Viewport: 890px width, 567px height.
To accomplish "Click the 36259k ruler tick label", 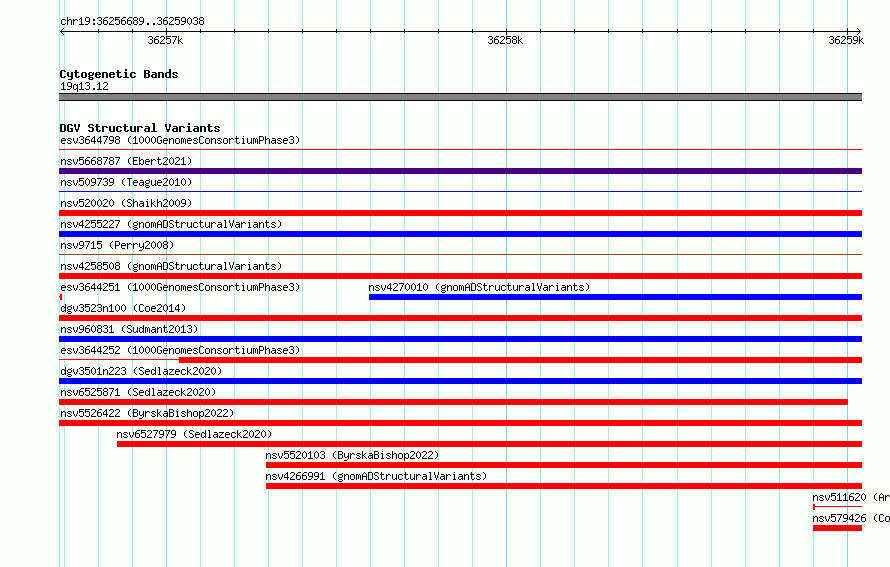I will coord(846,40).
